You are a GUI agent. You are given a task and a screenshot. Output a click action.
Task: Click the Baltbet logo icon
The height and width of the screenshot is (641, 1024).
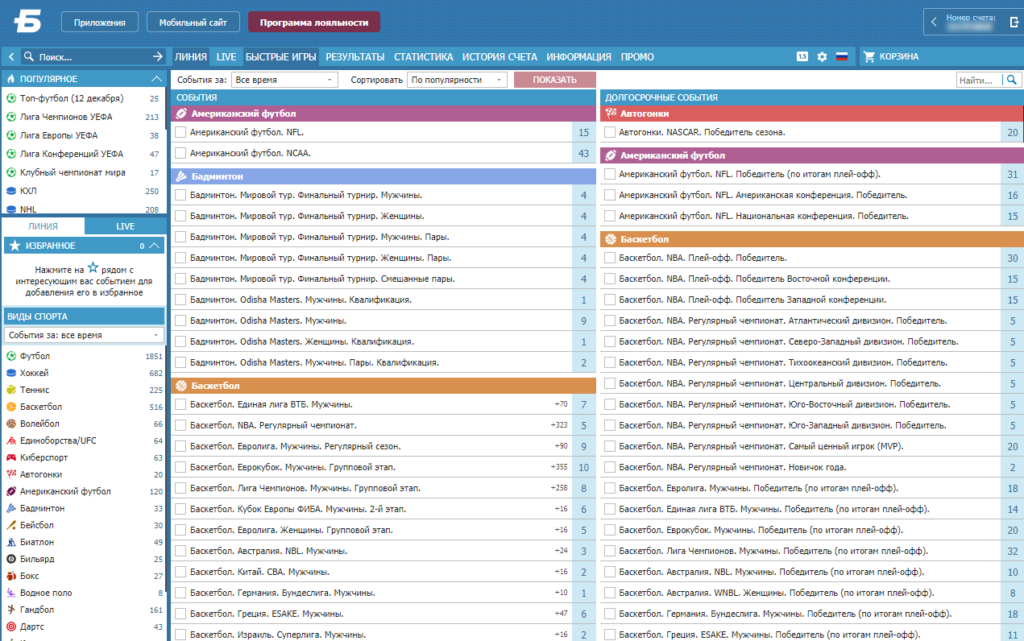pyautogui.click(x=28, y=21)
